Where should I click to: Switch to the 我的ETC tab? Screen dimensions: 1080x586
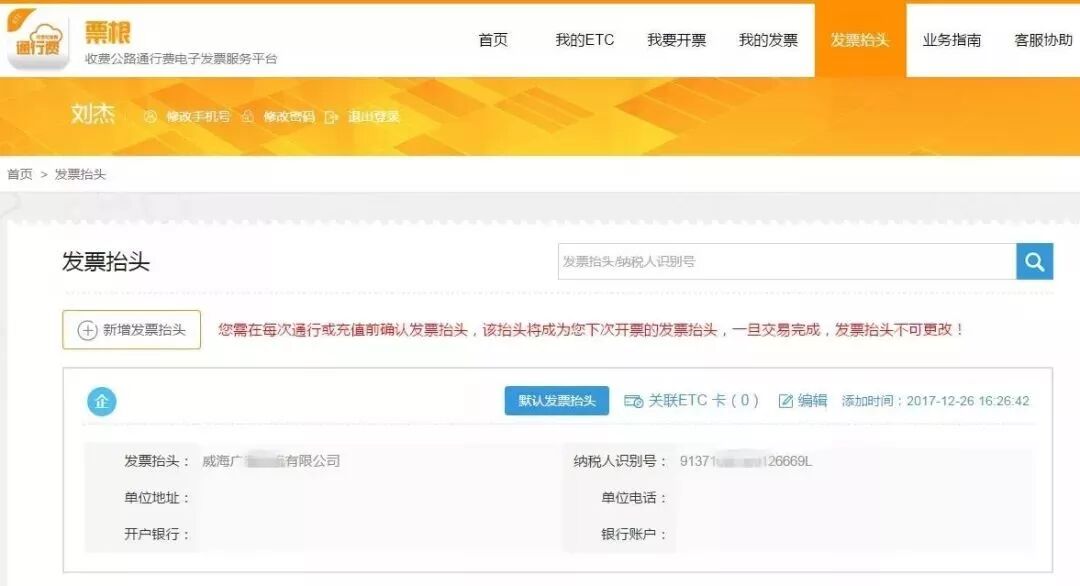pos(585,39)
